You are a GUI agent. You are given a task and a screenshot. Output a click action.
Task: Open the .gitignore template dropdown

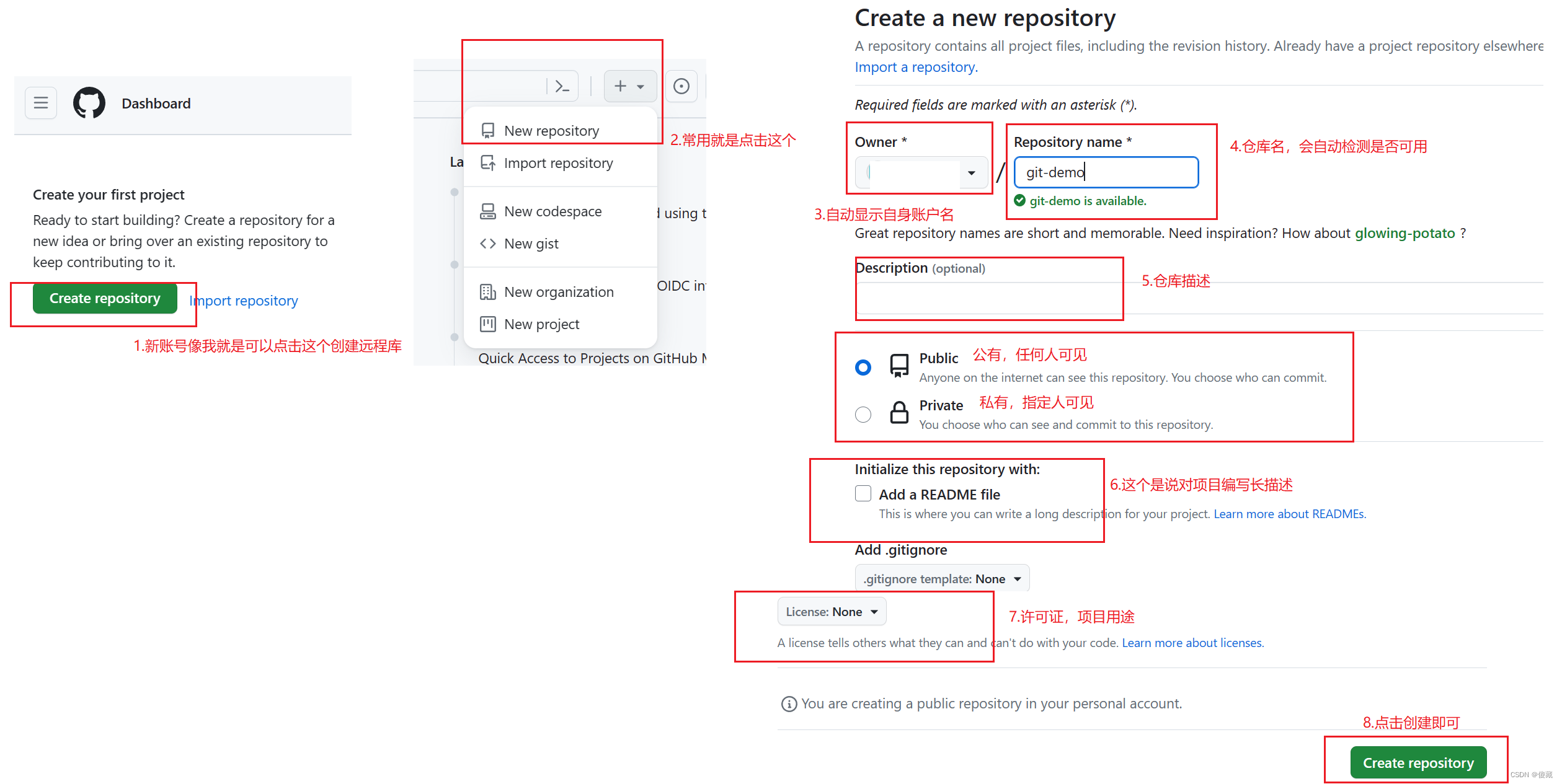tap(942, 579)
